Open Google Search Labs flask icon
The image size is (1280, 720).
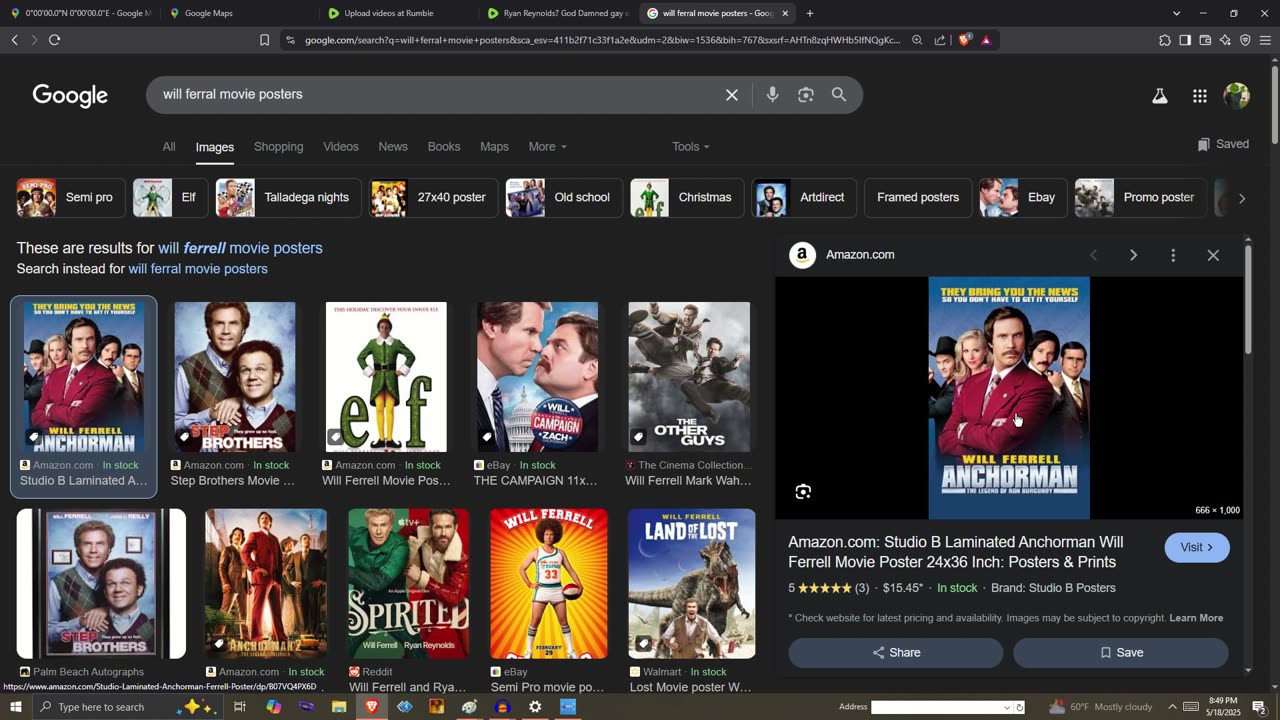[1160, 96]
